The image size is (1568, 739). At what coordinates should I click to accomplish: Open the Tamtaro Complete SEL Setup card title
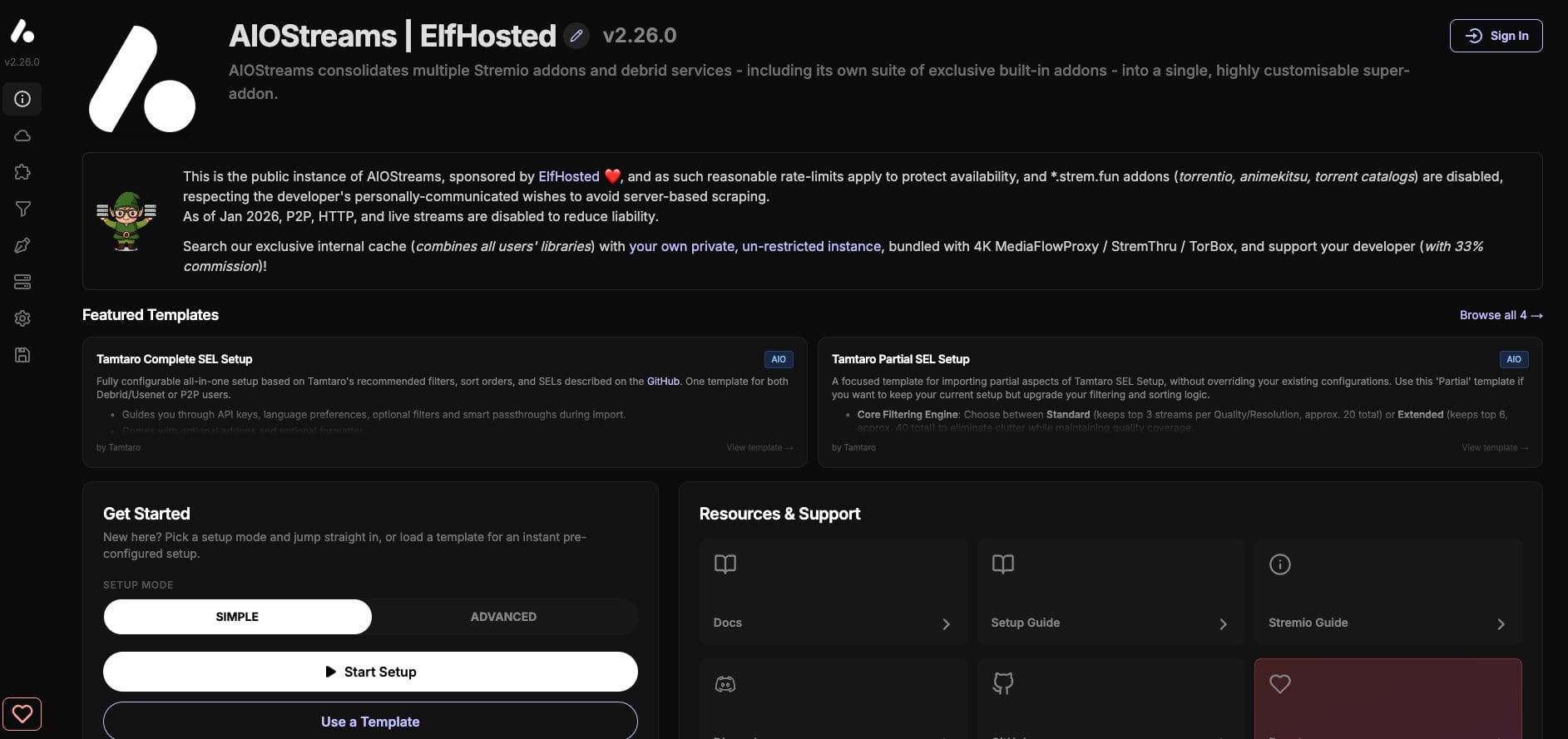[175, 359]
